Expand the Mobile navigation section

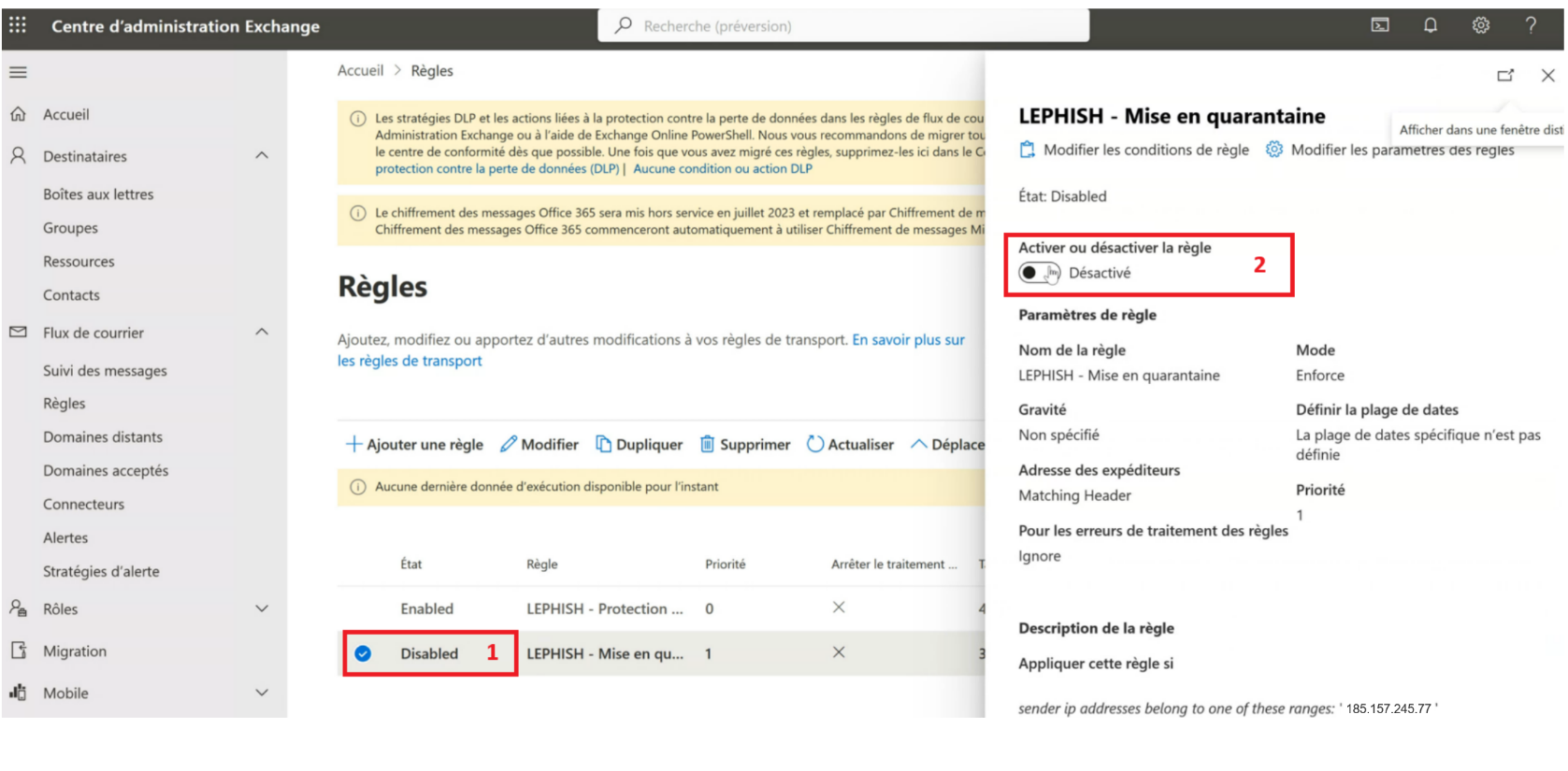(262, 693)
